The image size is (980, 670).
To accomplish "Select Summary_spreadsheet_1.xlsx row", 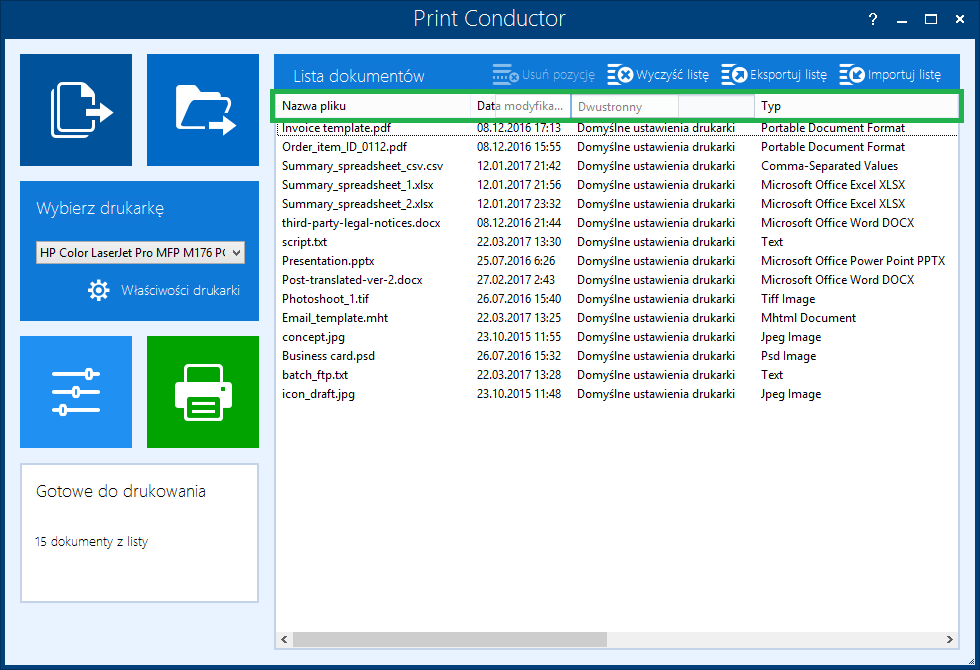I will 616,185.
